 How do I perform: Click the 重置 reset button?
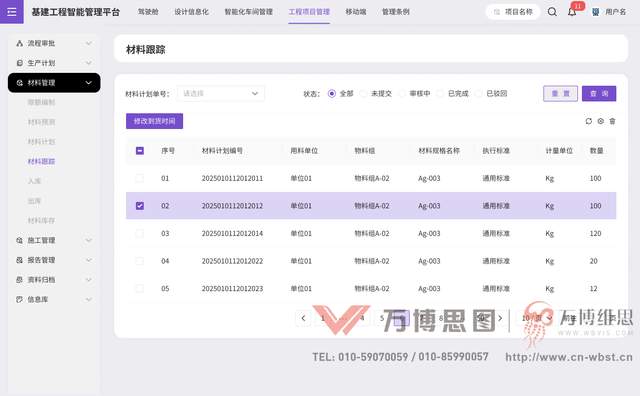pos(560,93)
